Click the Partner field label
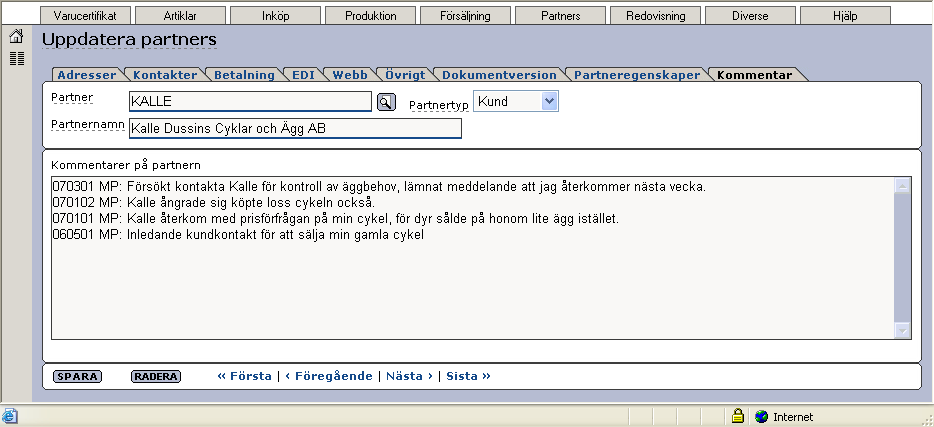The height and width of the screenshot is (427, 934). [72, 97]
